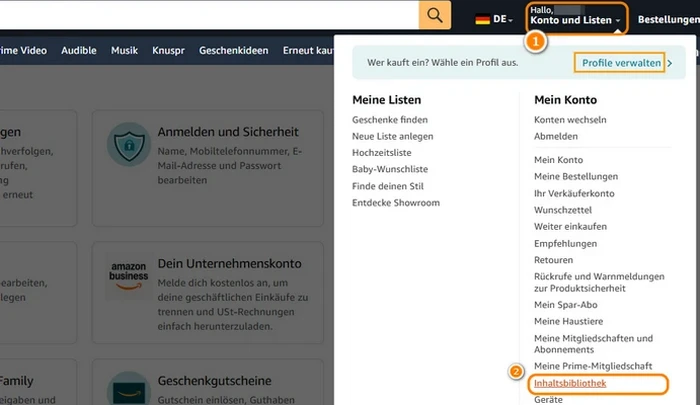Open the DE language selector with flag
Screen dimensions: 700x405
494,19
